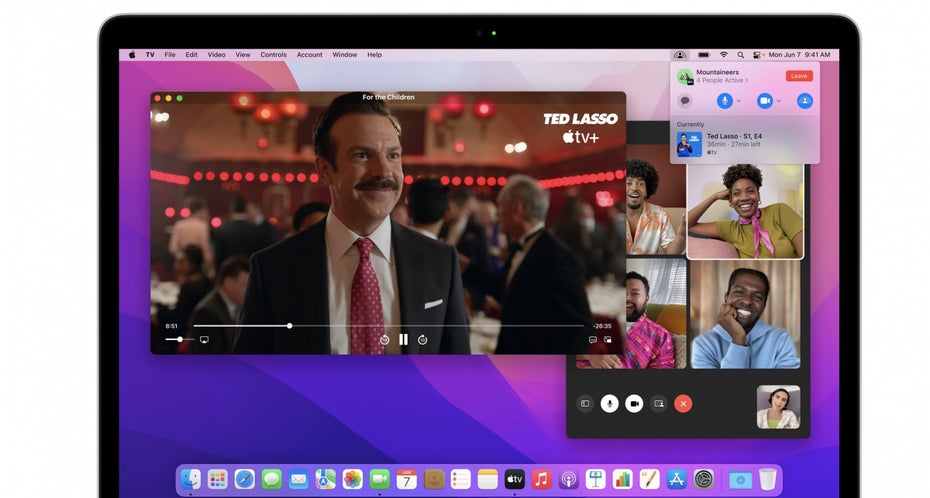Image resolution: width=930 pixels, height=498 pixels.
Task: Click the screen share button in SharePlay panel
Action: tap(804, 101)
